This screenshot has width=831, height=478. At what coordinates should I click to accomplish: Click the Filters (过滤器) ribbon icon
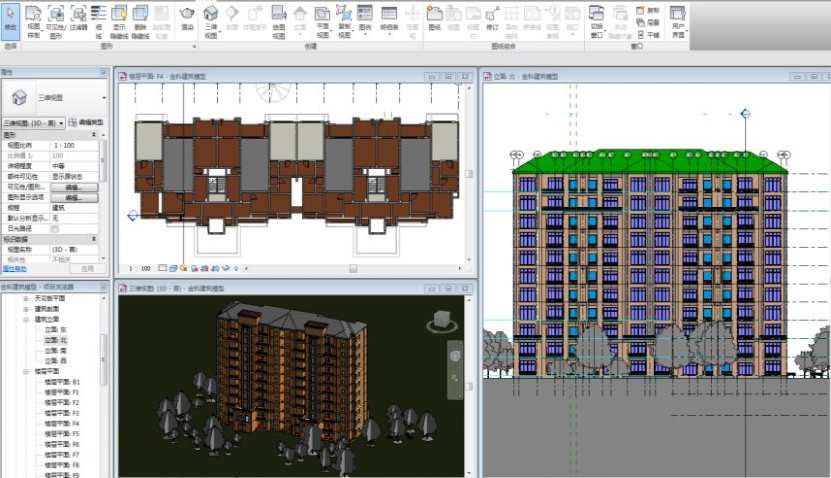point(78,19)
